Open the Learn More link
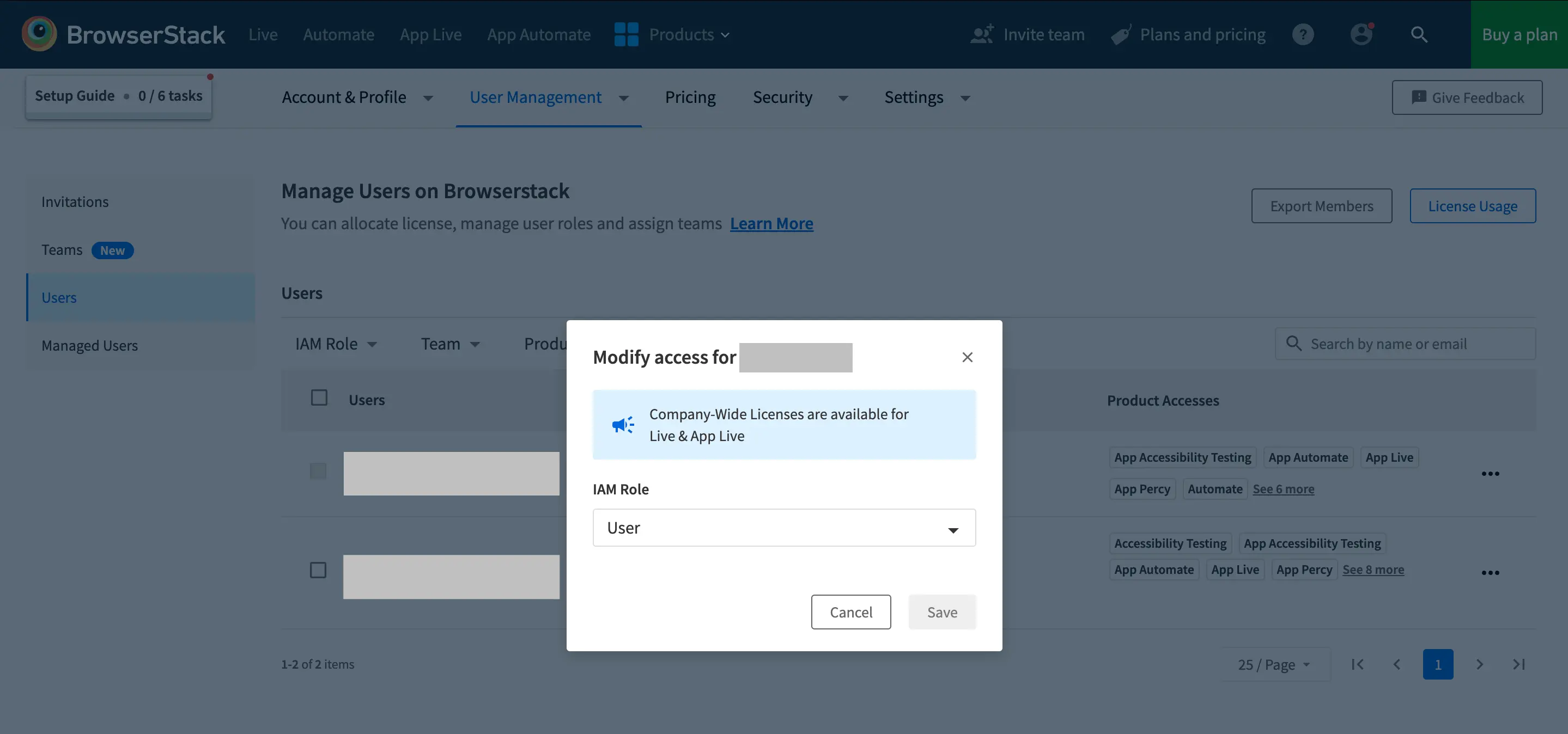Screen dimensions: 1568x734 (x=771, y=224)
